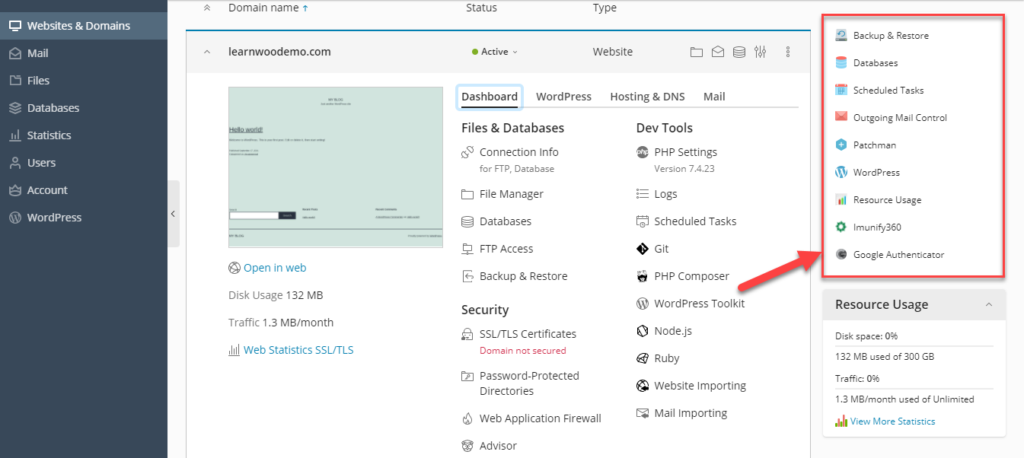Click Version 7.4.23 text
Screen dimensions: 1024x458
click(x=684, y=169)
